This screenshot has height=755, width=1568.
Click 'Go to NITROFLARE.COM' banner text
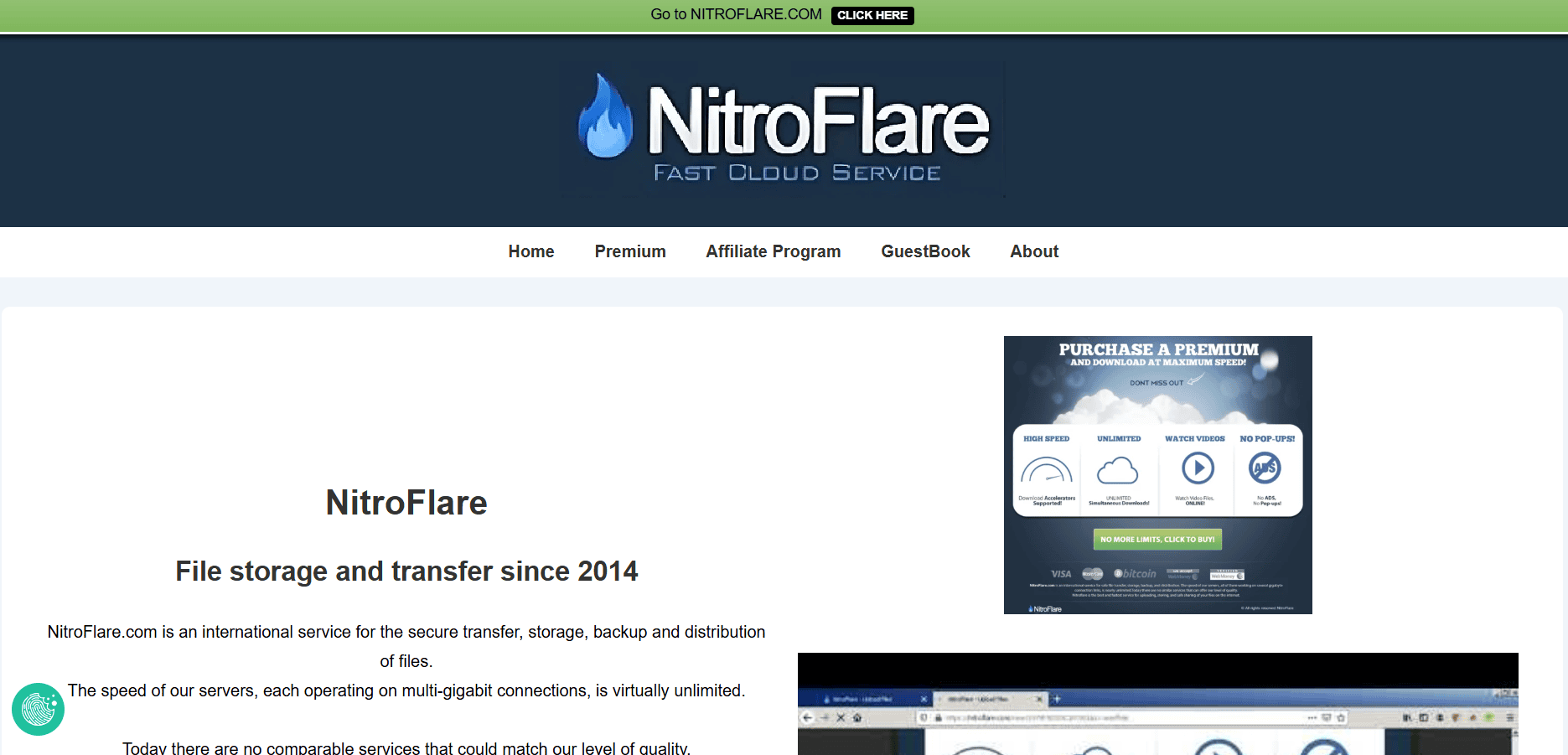pyautogui.click(x=736, y=14)
